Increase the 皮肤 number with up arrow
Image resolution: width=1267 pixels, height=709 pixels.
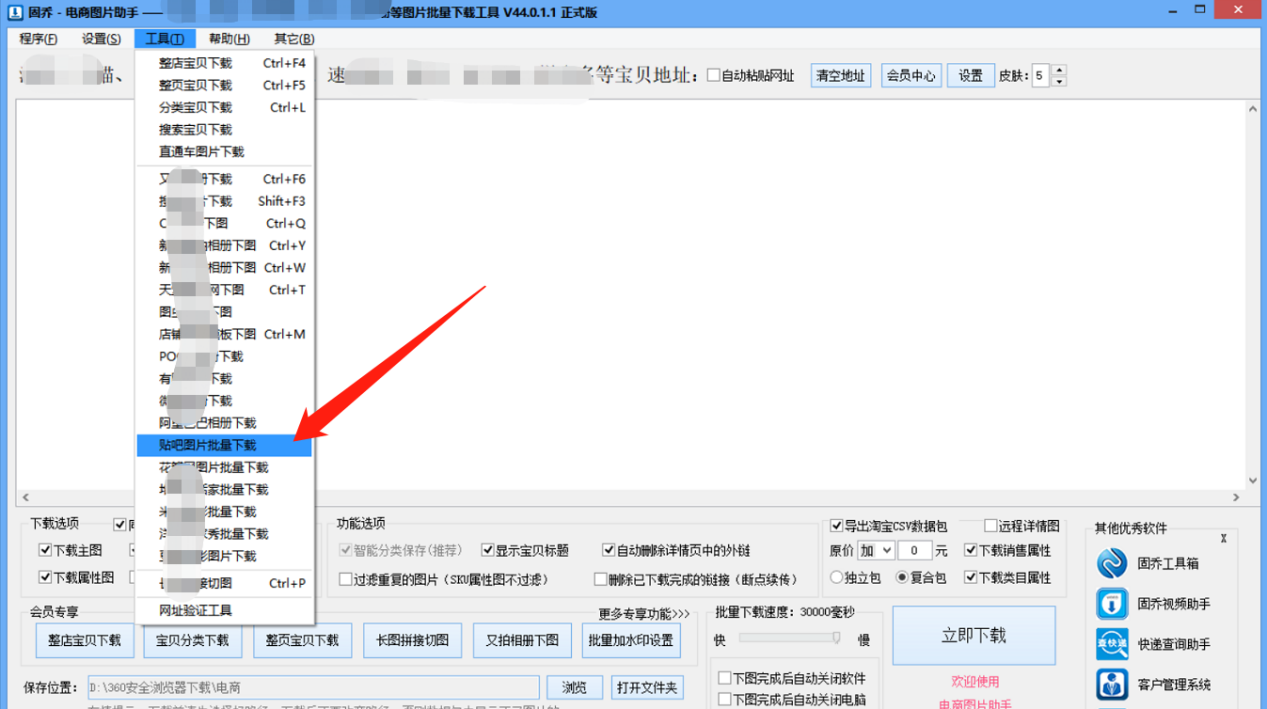(x=1059, y=71)
